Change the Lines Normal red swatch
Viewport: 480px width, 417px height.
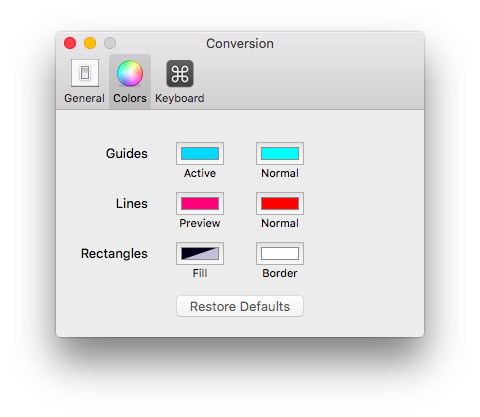[280, 203]
